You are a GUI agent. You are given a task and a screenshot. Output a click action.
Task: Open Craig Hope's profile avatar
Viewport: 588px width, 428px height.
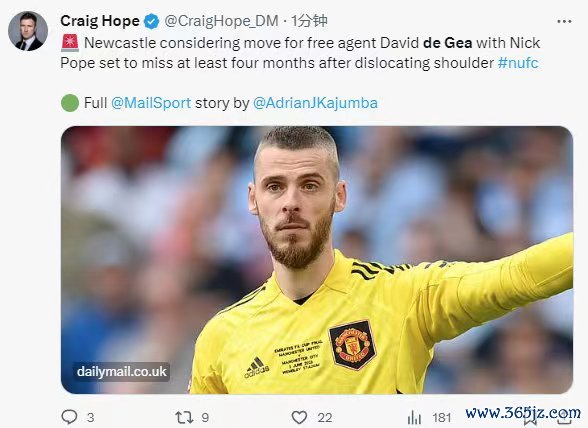pyautogui.click(x=28, y=31)
